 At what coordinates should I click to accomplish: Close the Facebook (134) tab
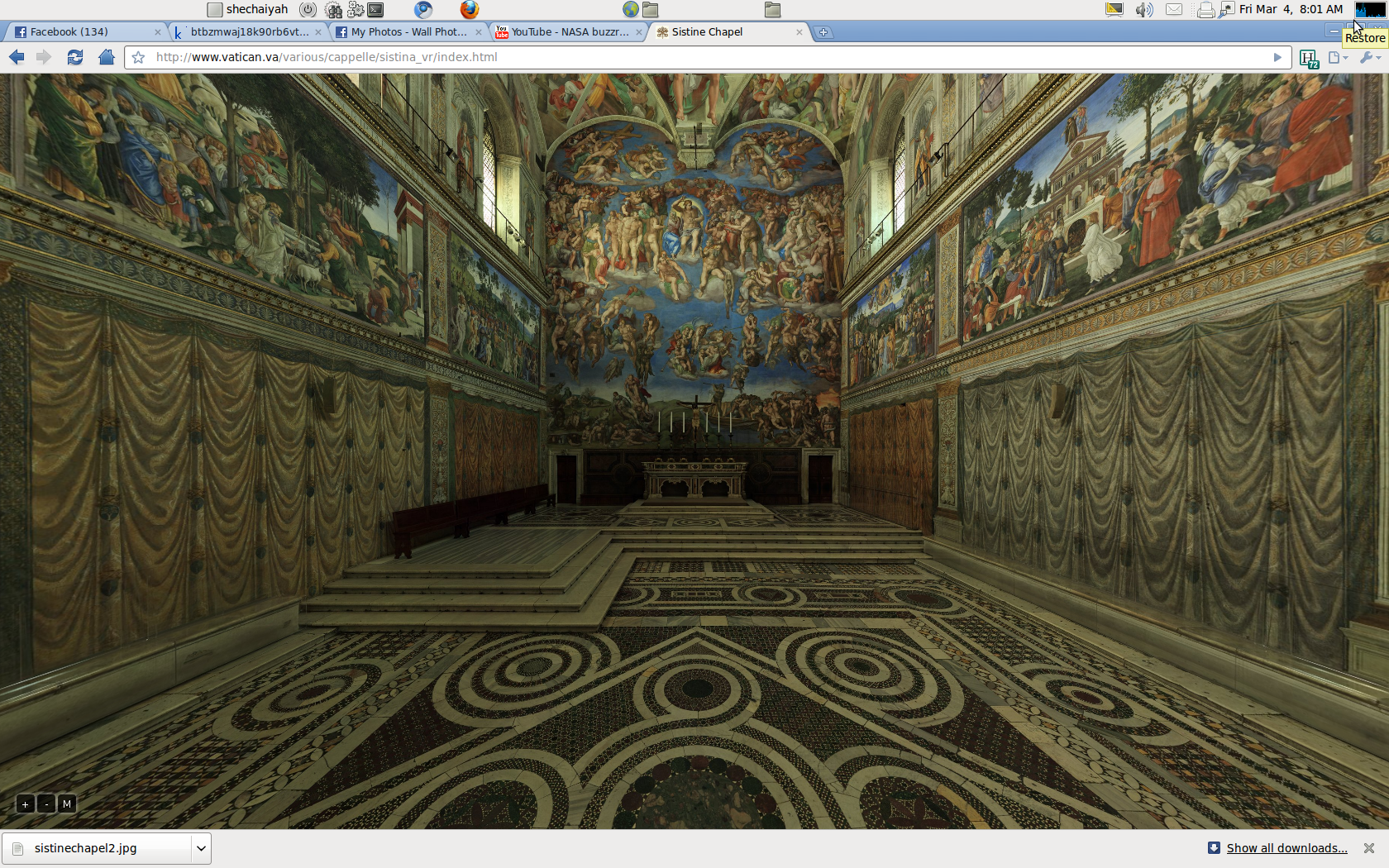click(157, 32)
